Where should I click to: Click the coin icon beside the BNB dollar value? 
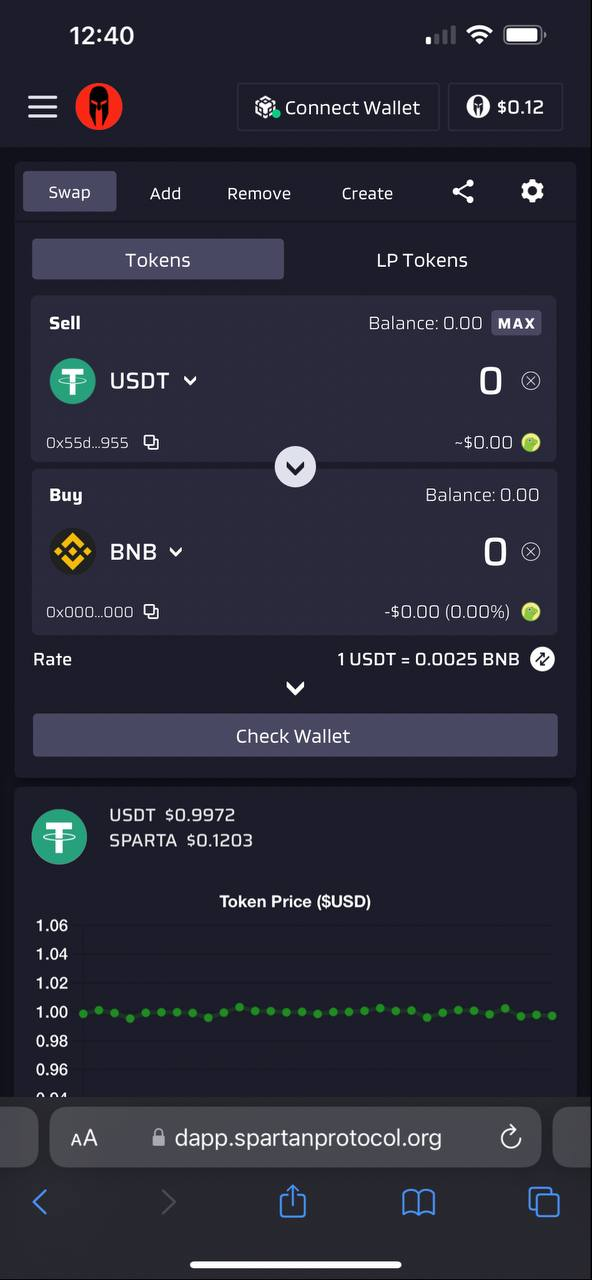pyautogui.click(x=530, y=611)
